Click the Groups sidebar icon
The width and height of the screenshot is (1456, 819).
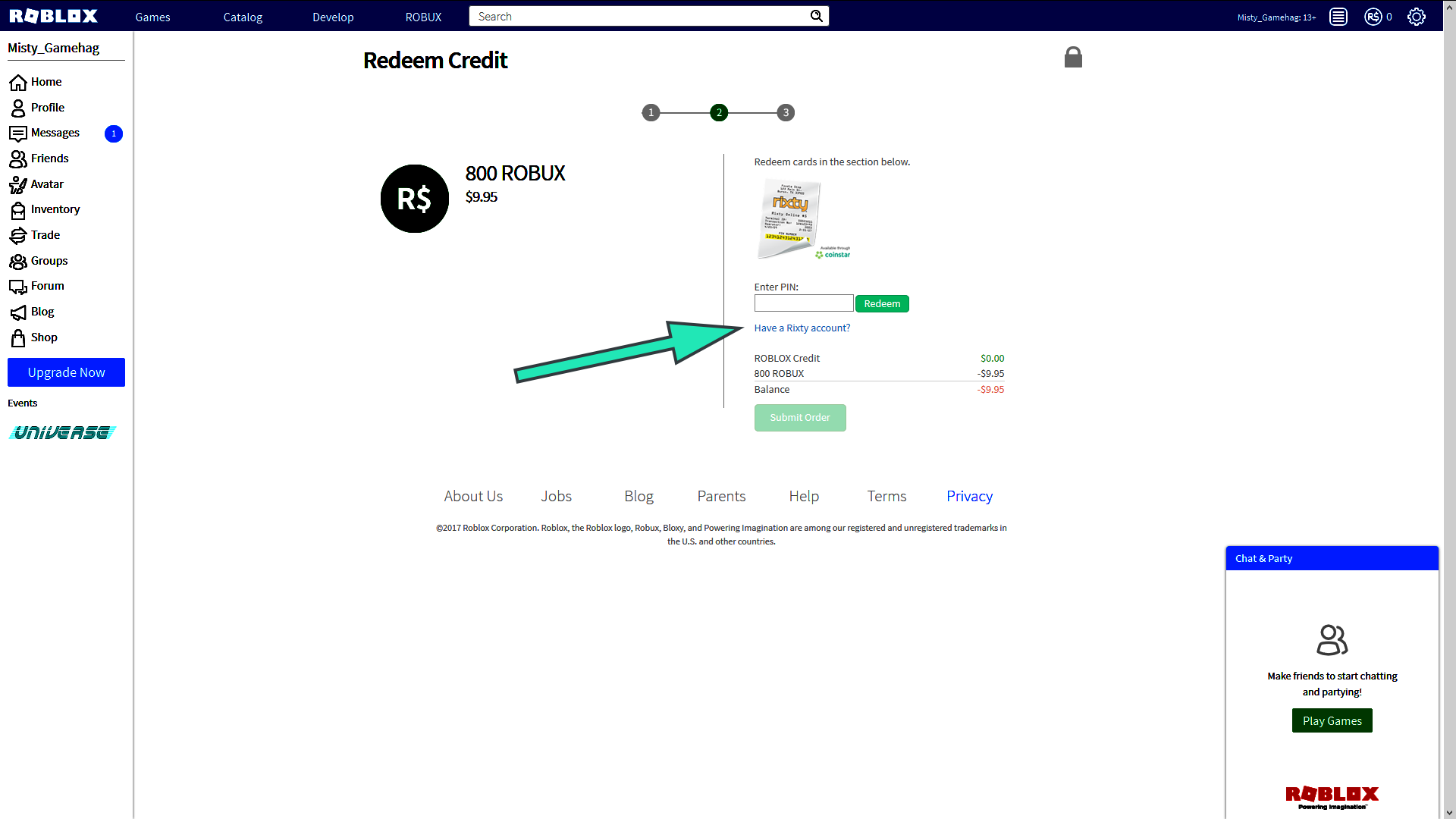point(17,261)
